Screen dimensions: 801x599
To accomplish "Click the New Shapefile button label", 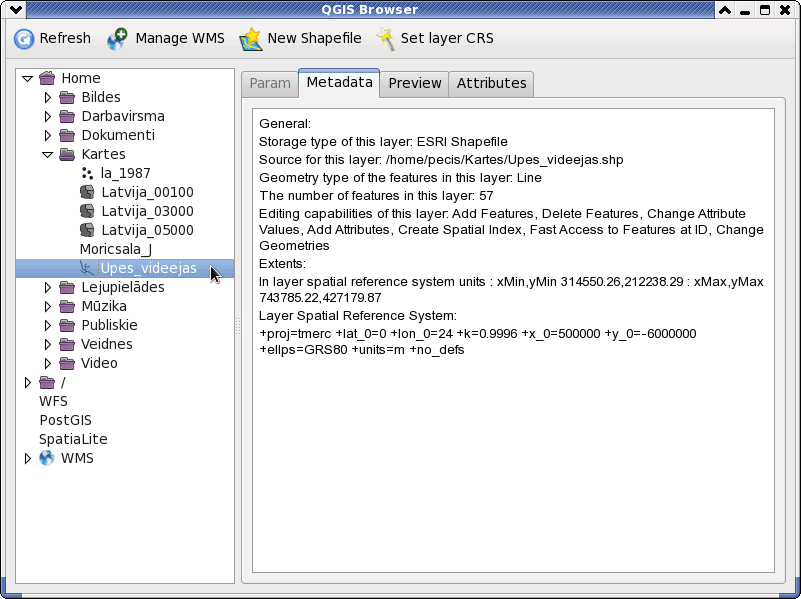I will pos(314,38).
